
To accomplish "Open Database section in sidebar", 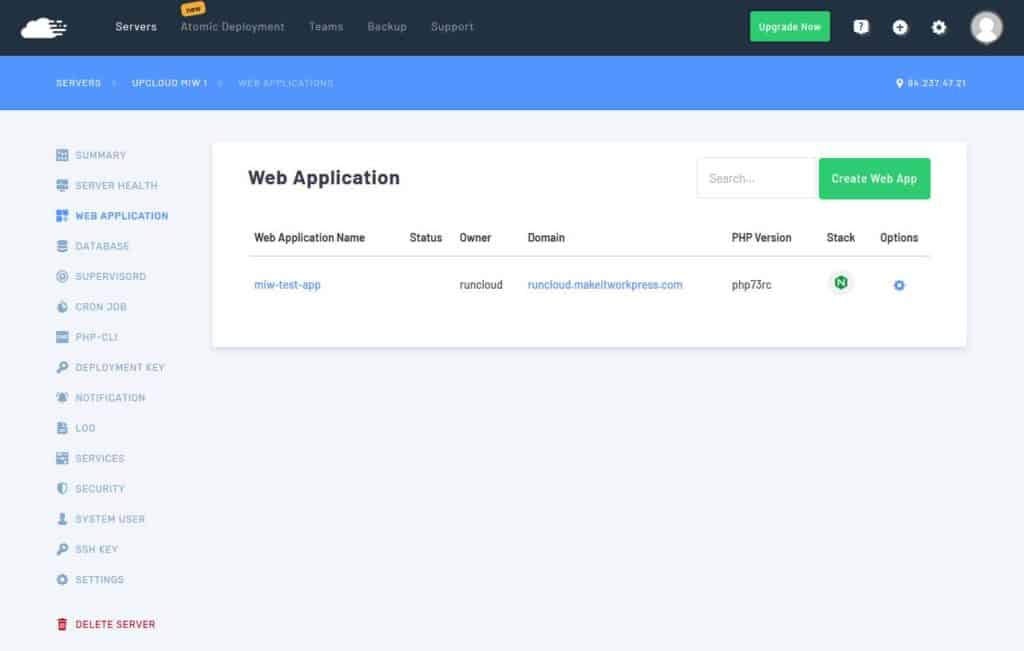I will pyautogui.click(x=102, y=246).
